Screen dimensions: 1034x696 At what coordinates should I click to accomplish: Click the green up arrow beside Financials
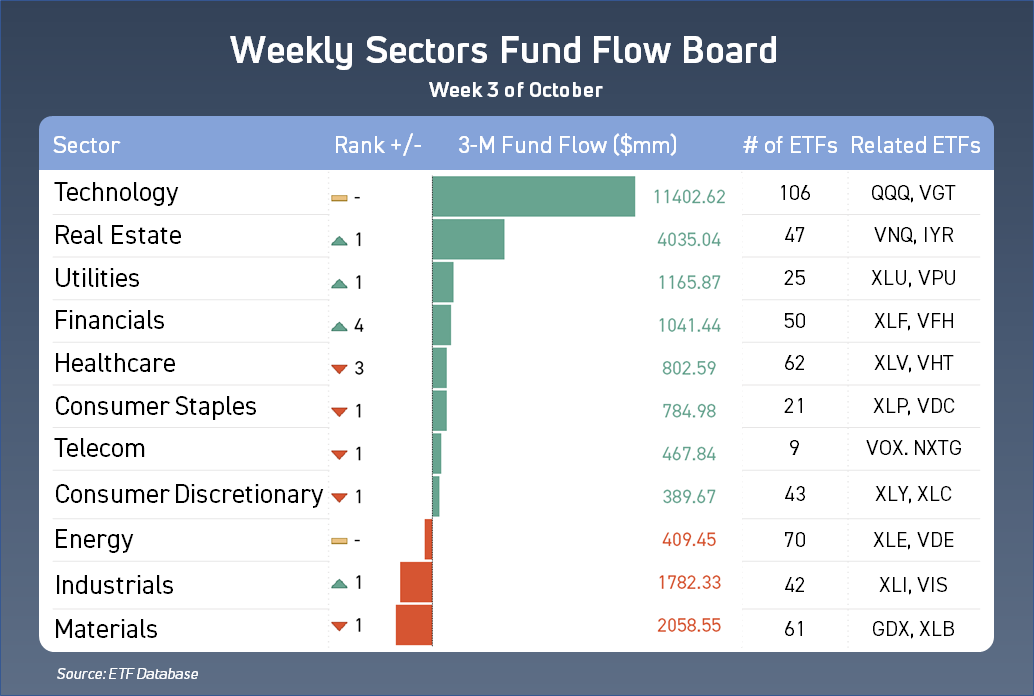(x=339, y=326)
